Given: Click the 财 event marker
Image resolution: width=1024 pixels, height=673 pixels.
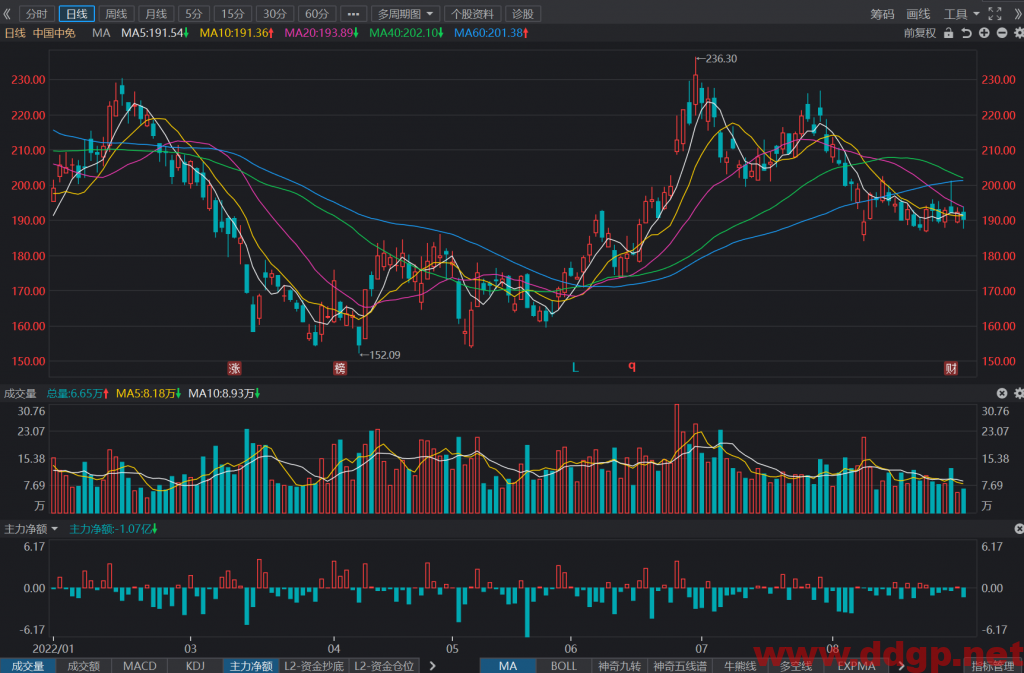Looking at the screenshot, I should tap(951, 368).
